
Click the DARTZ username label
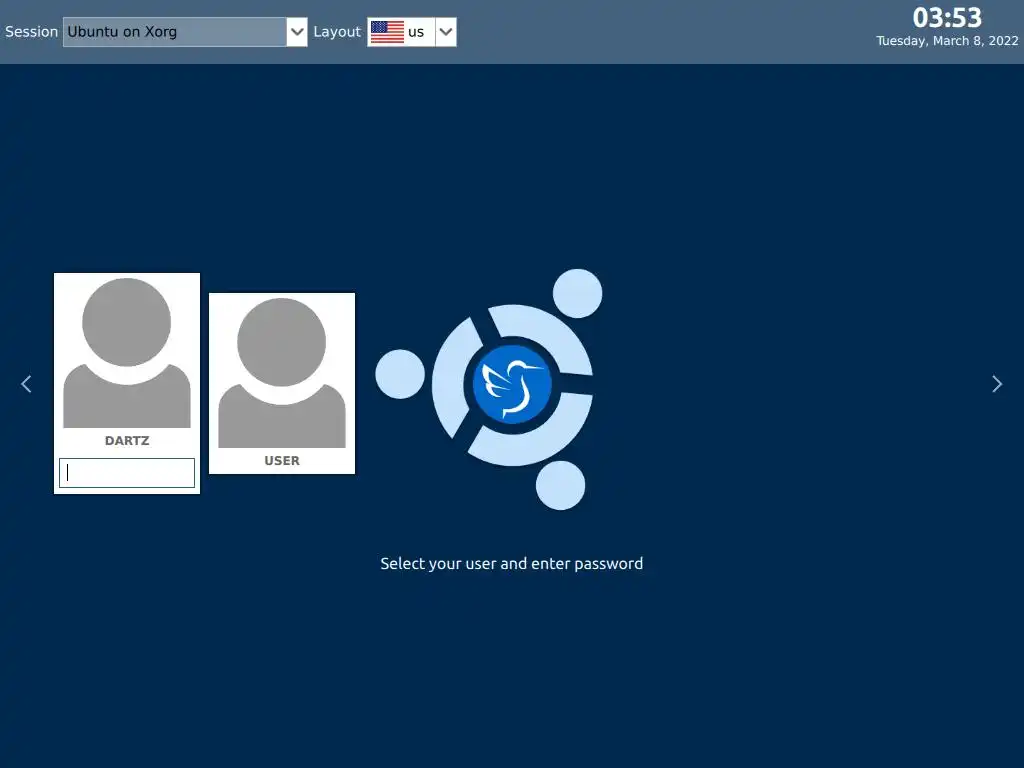point(127,441)
